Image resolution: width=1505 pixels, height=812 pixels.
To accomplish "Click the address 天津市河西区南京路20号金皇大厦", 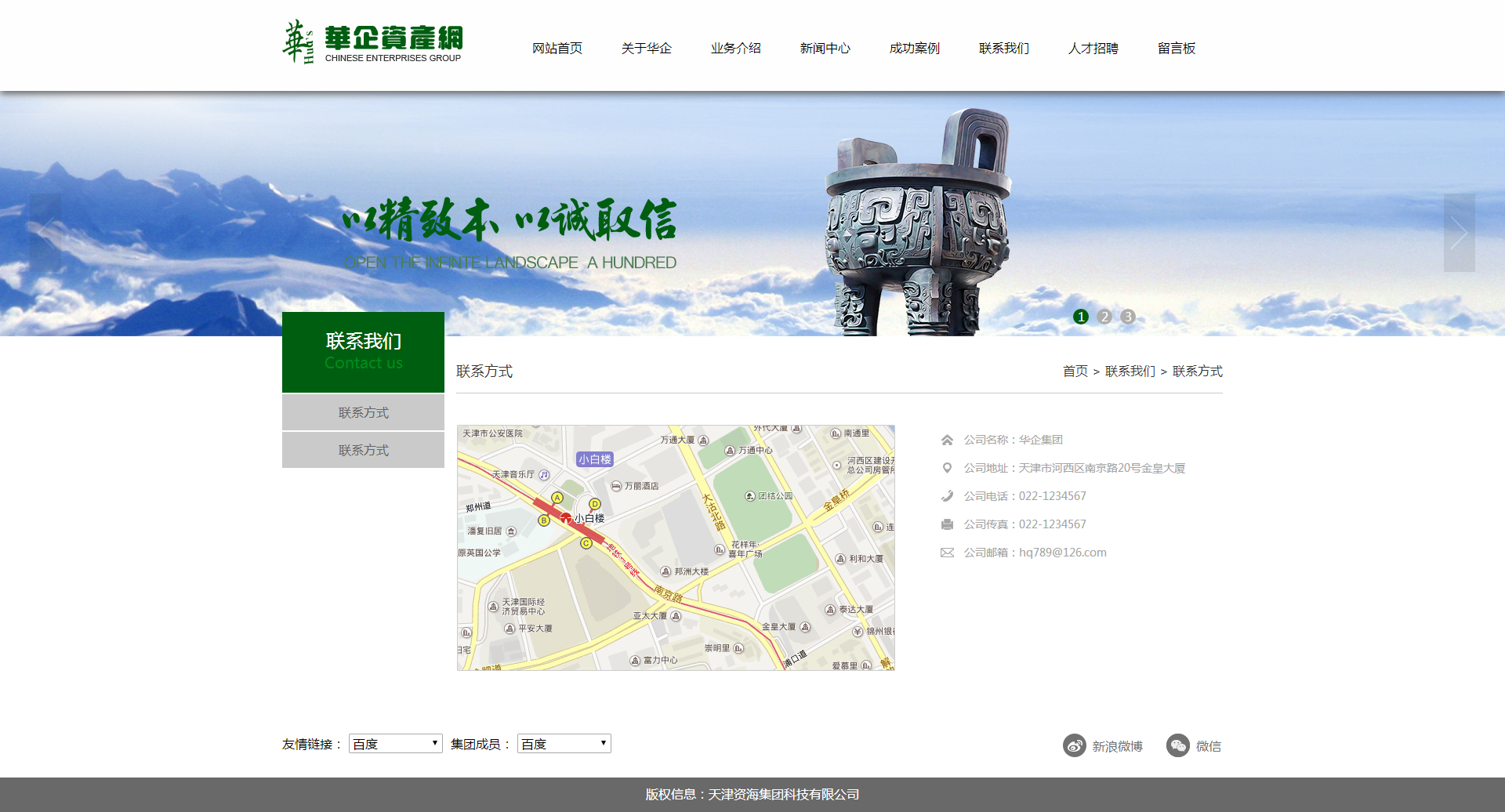I will tap(1102, 468).
